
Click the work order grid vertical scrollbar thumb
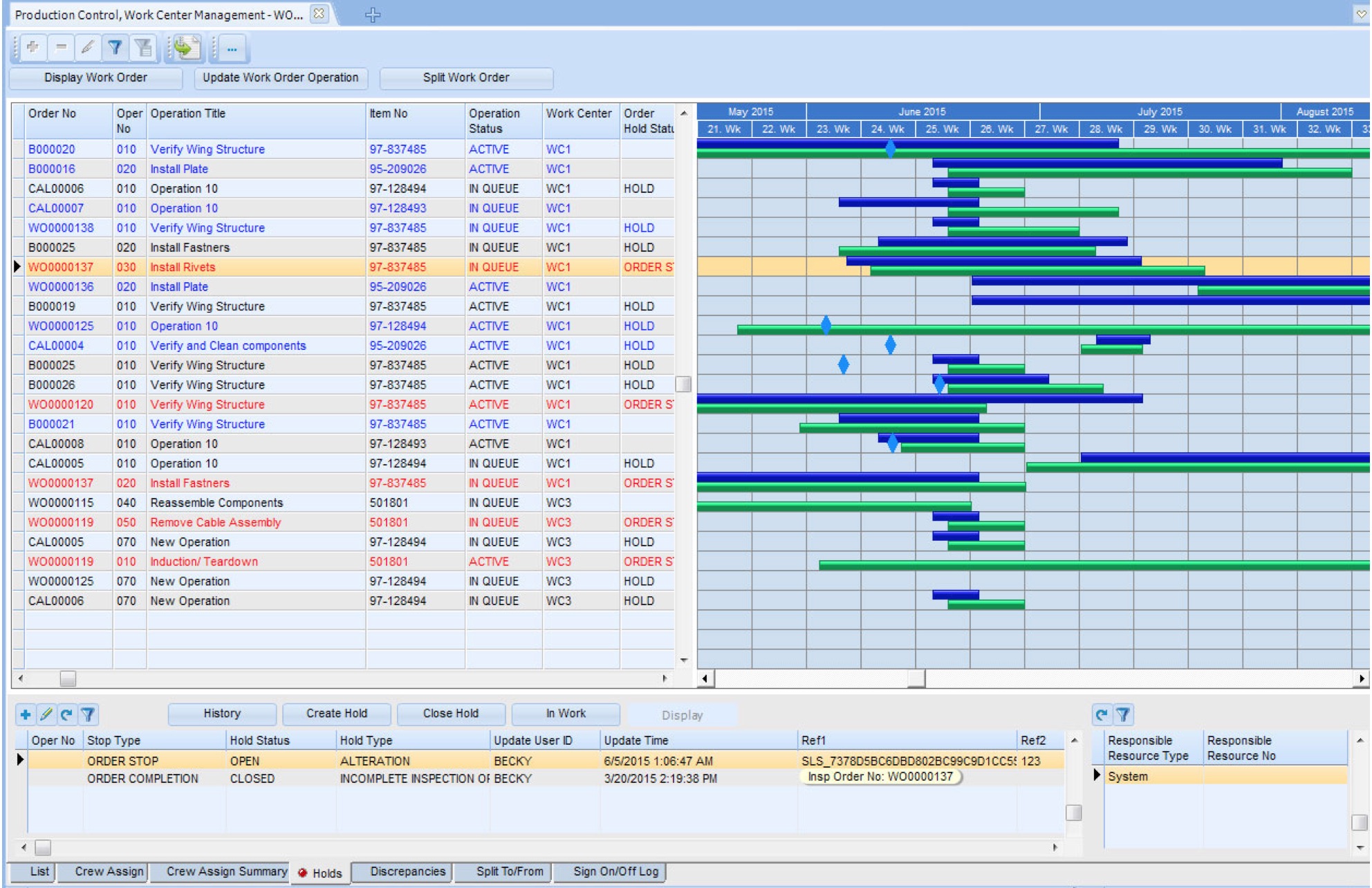[x=683, y=384]
